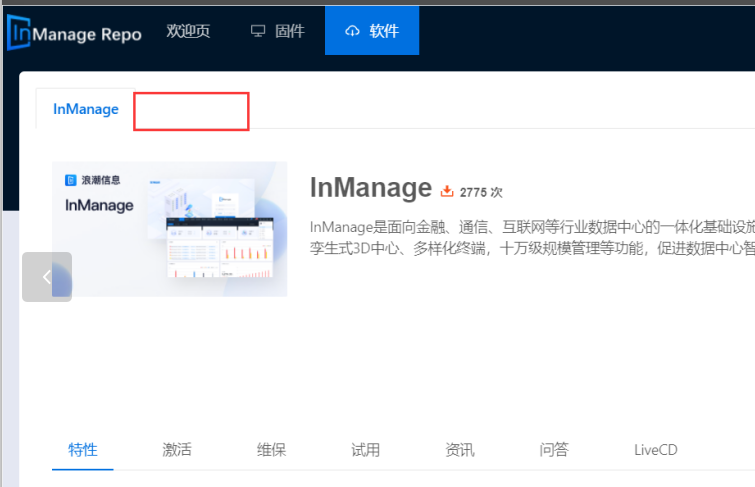The height and width of the screenshot is (487, 755).
Task: Click the InManage Repo logo icon
Action: 20,32
